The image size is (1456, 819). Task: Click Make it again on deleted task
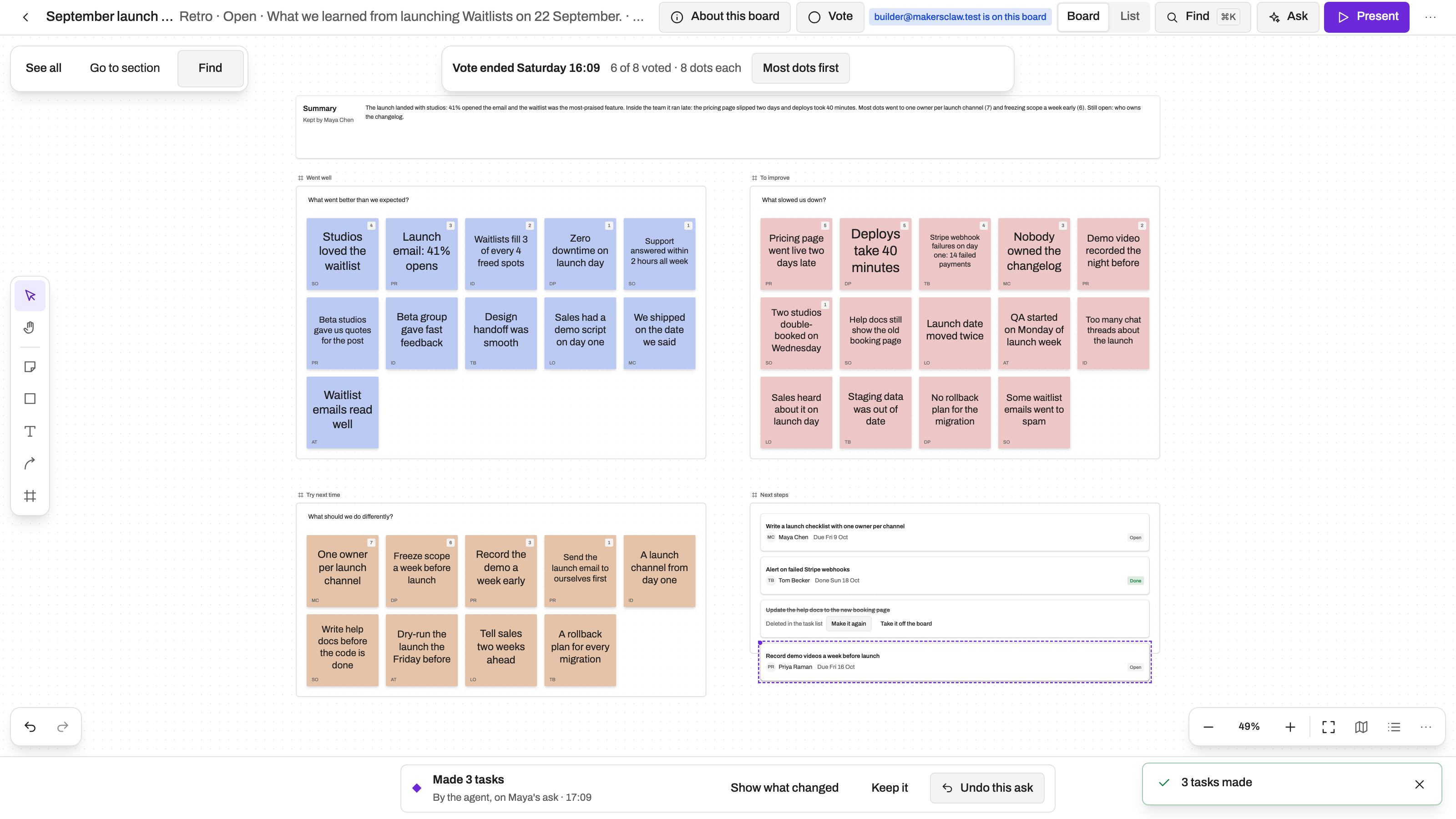click(x=849, y=623)
